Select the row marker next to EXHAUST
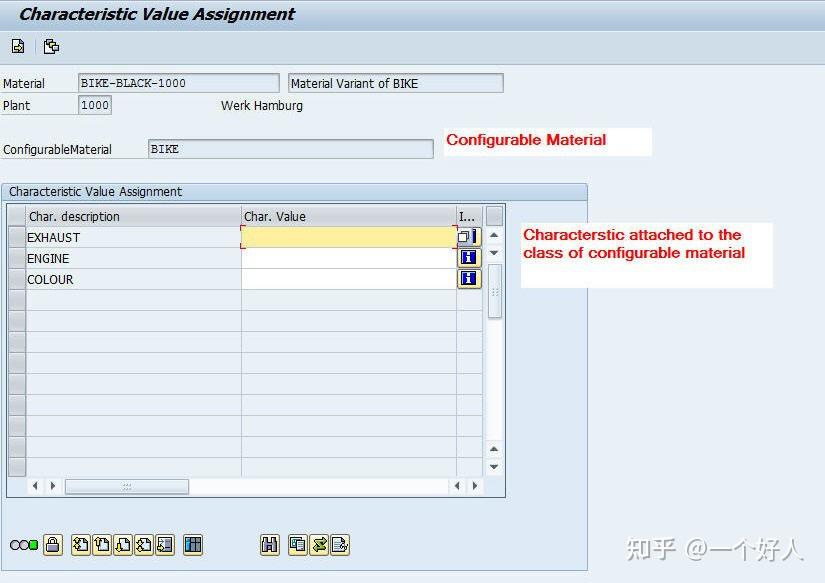This screenshot has height=583, width=825. click(x=17, y=237)
